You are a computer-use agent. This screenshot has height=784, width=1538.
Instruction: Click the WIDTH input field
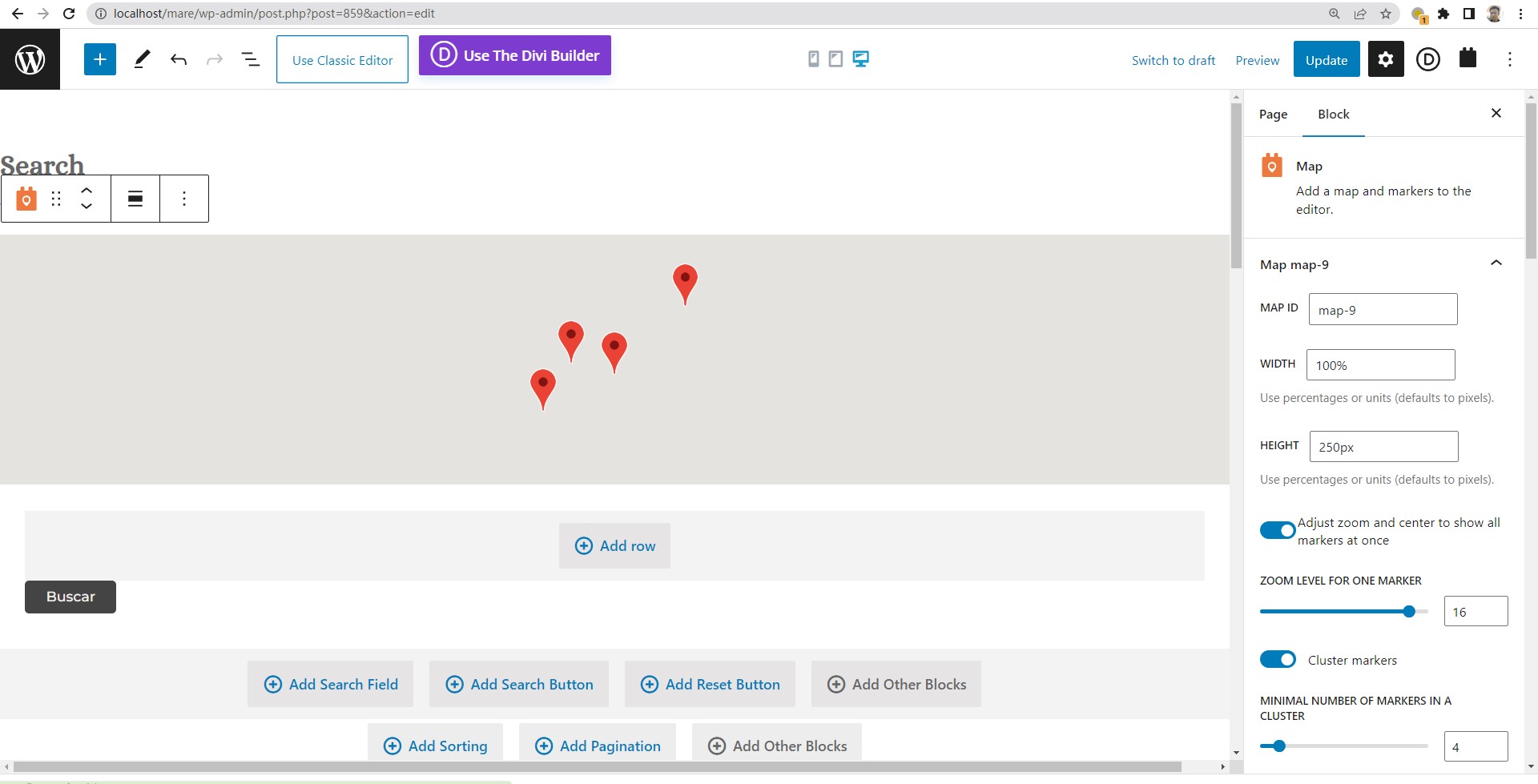[1380, 364]
